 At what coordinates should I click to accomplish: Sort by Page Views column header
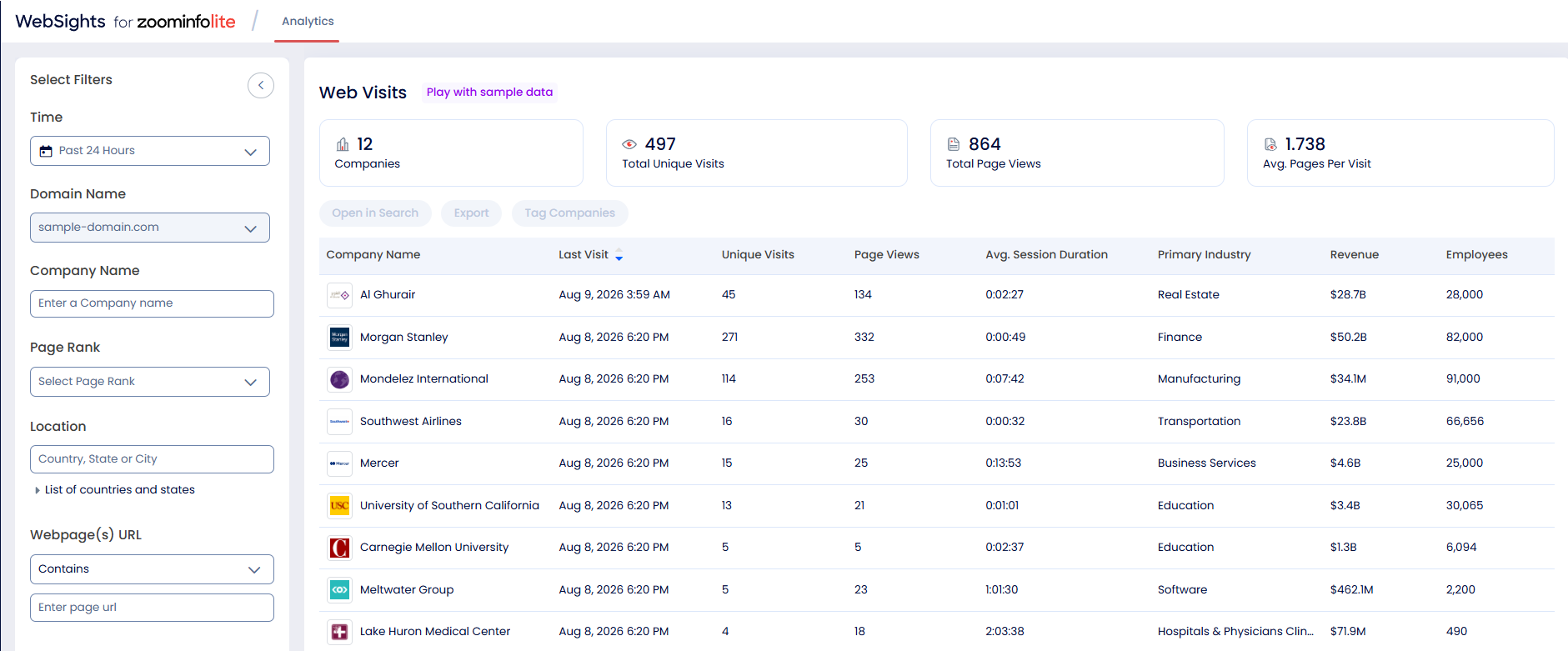[886, 255]
